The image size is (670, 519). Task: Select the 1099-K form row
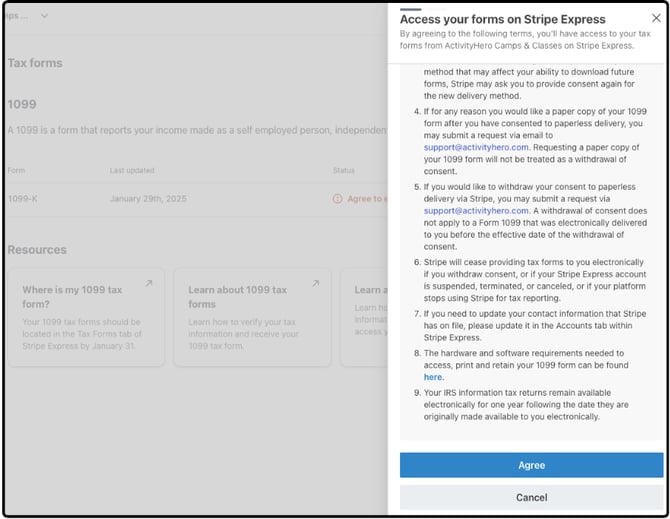tap(22, 199)
